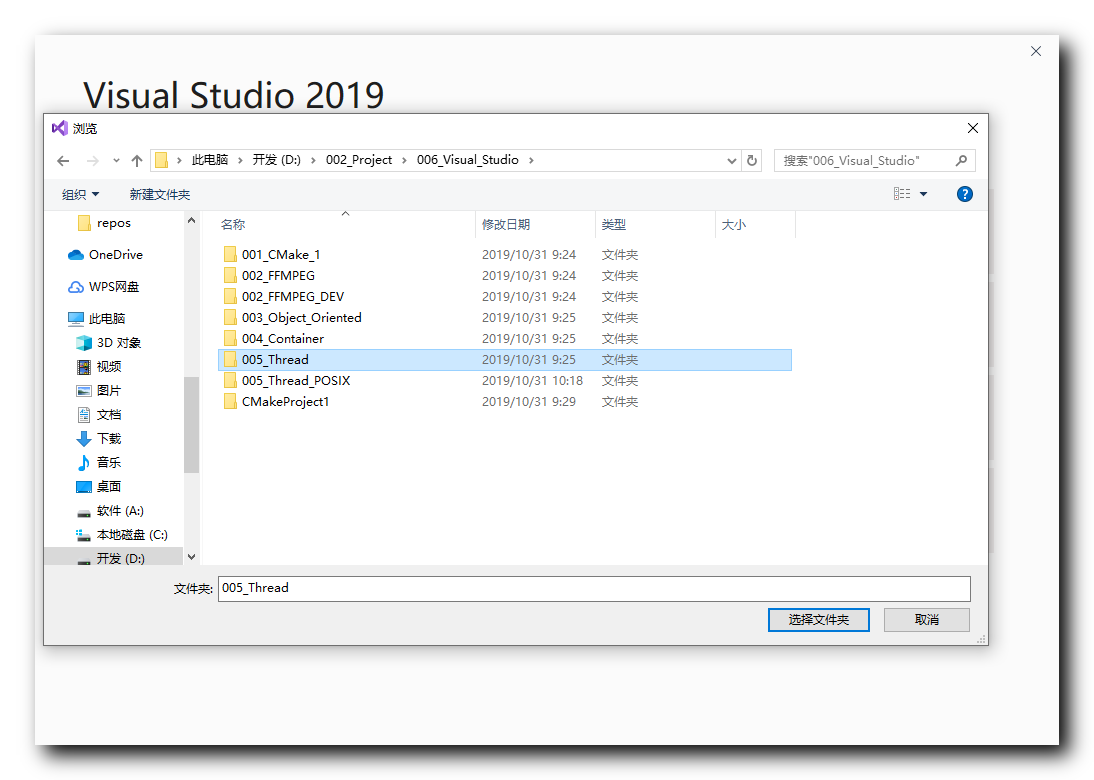1094x780 pixels.
Task: Close the Visual Studio 2019 window
Action: [x=1036, y=51]
